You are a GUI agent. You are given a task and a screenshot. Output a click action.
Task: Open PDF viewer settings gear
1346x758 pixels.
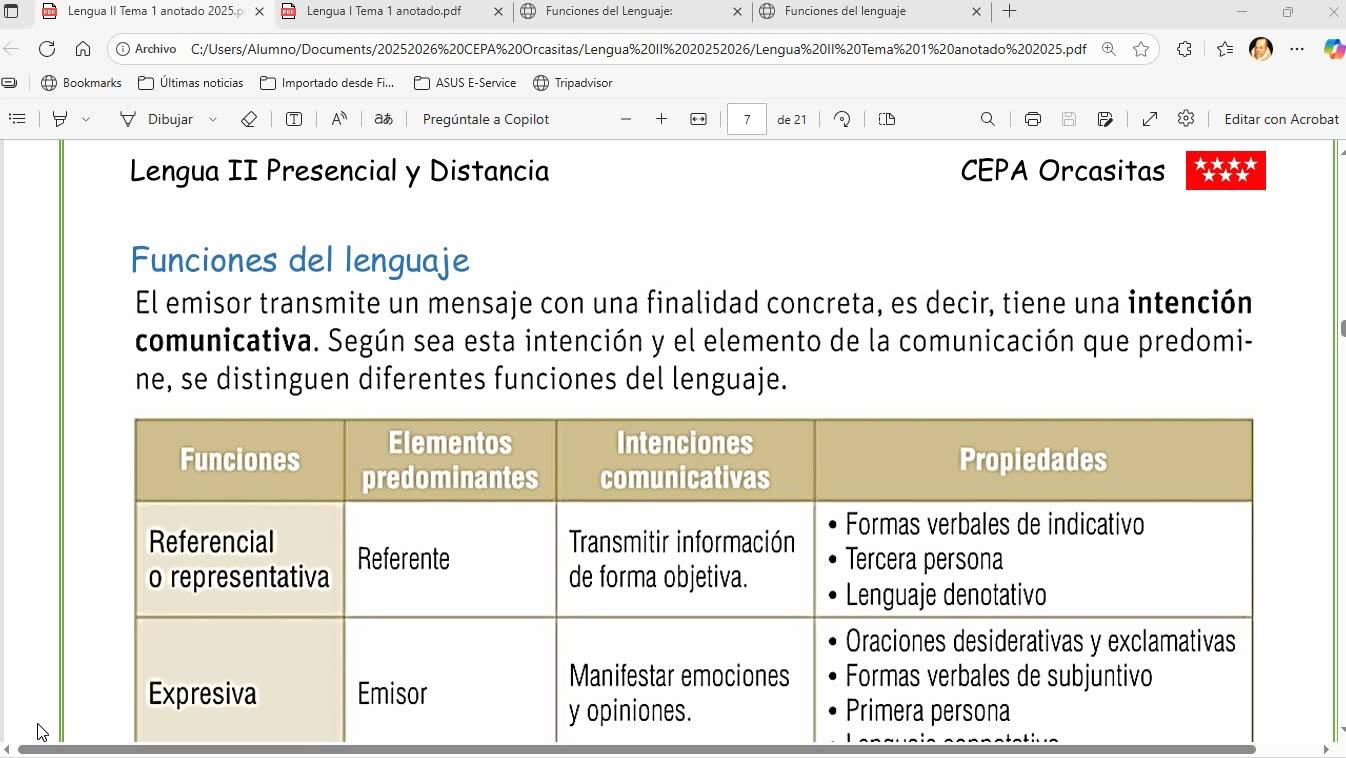(1186, 119)
